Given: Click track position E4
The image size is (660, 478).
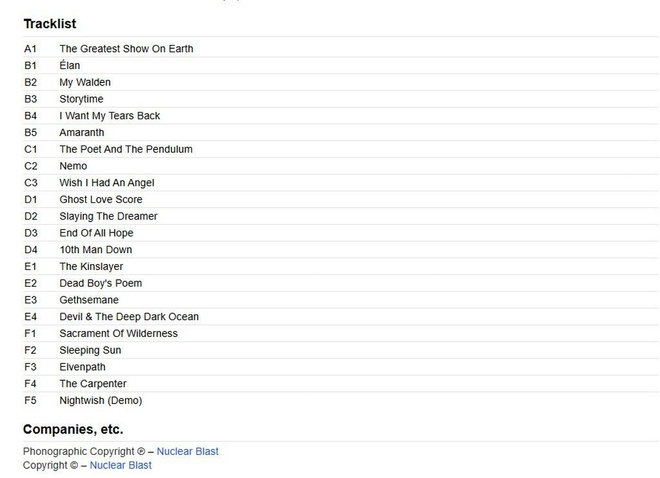Looking at the screenshot, I should tap(30, 317).
